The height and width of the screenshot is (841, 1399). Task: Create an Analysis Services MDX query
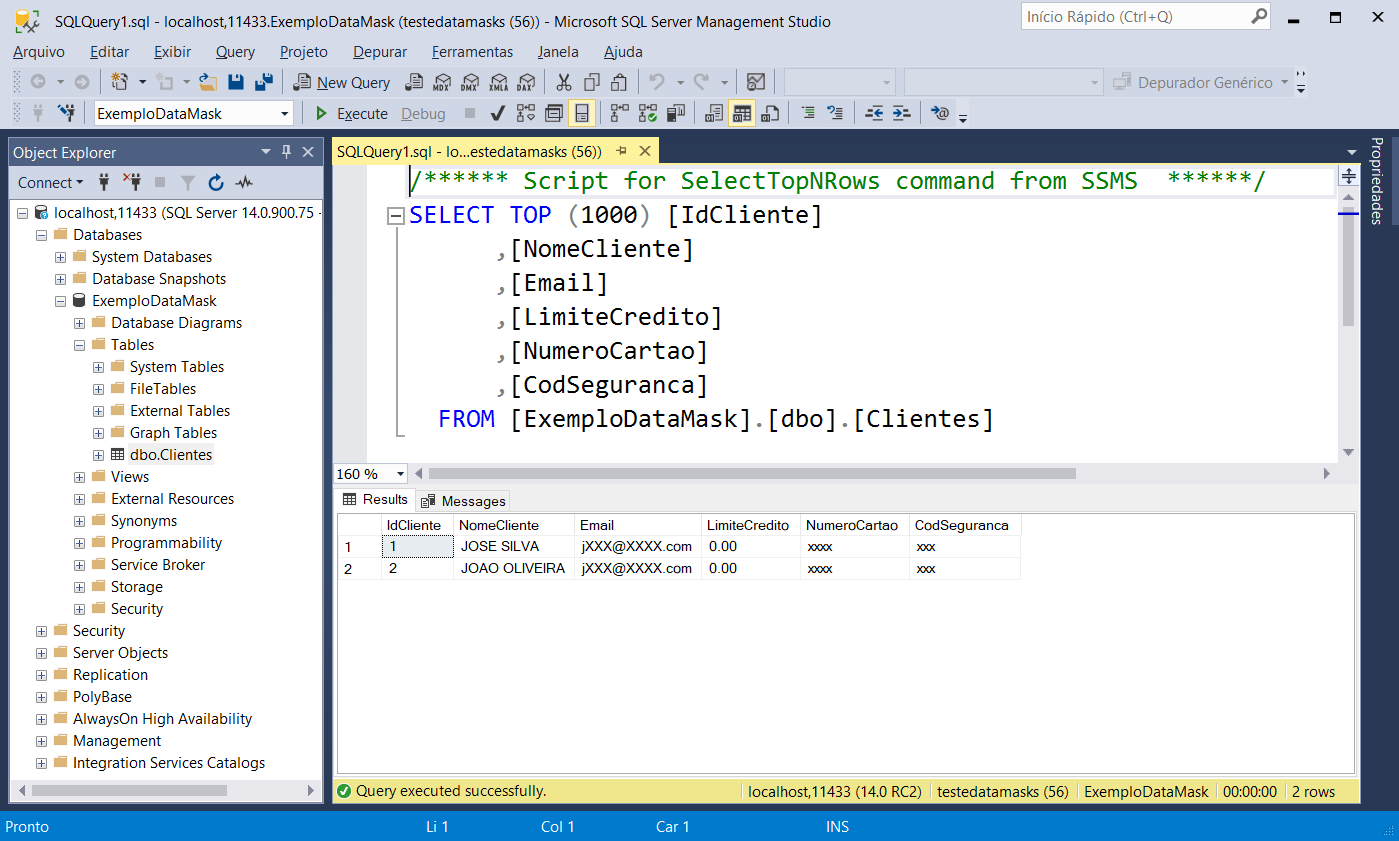(x=441, y=82)
